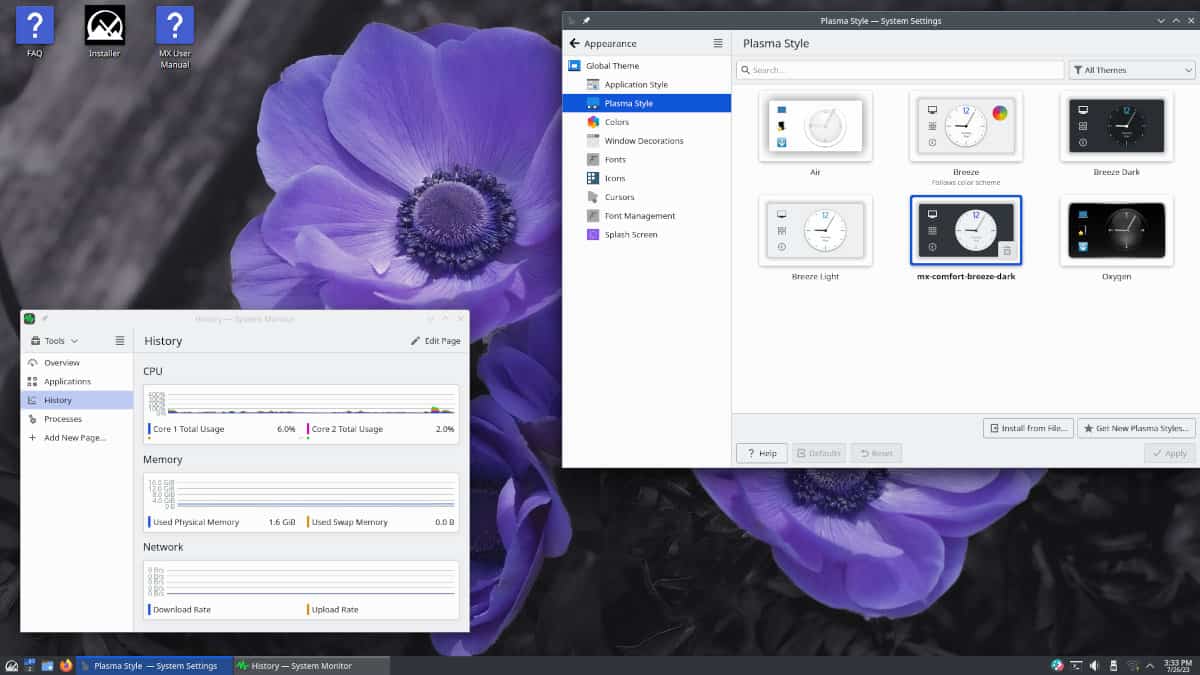This screenshot has width=1200, height=675.
Task: Click Edit Page in System Monitor
Action: click(x=435, y=341)
